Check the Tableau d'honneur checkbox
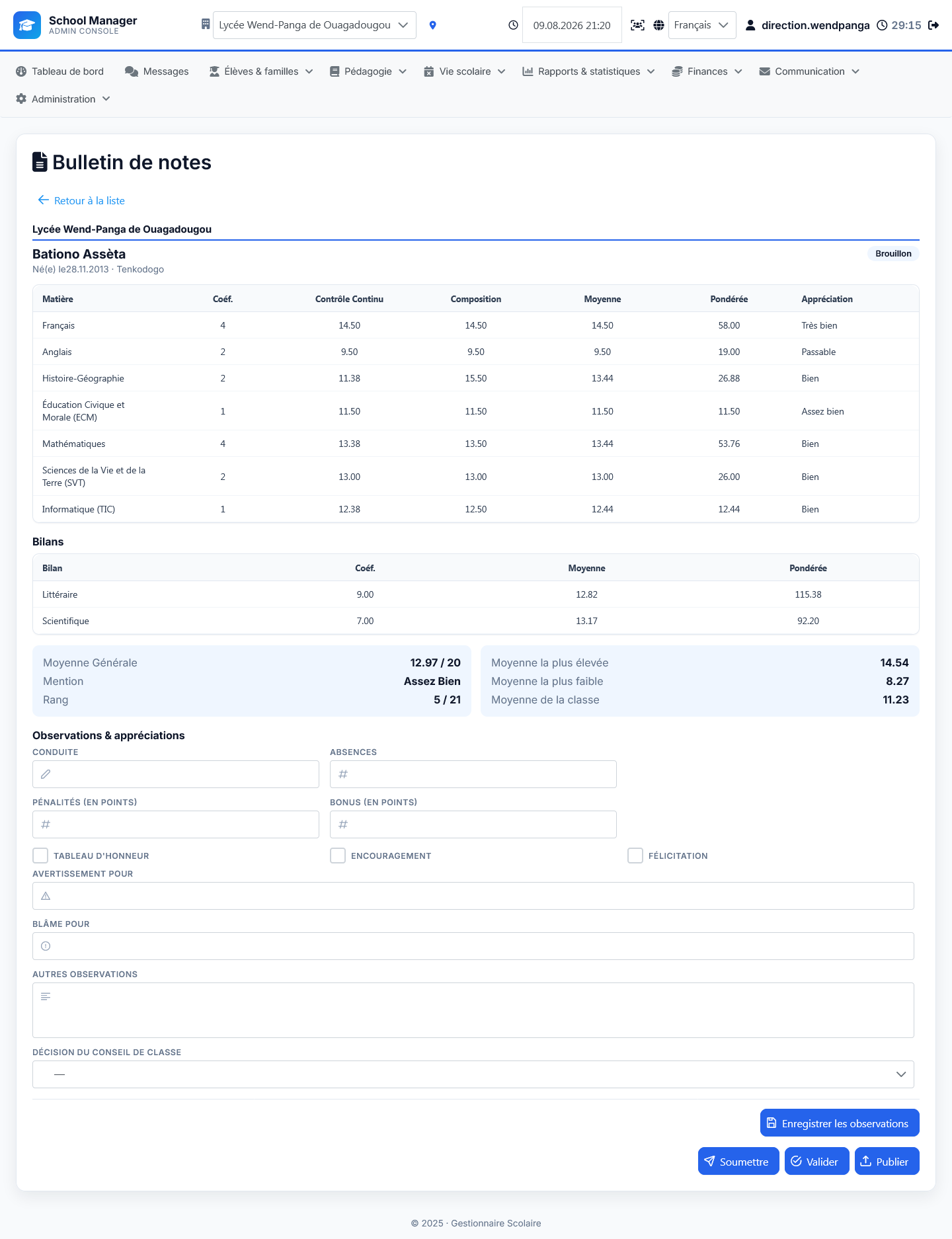 pos(40,856)
